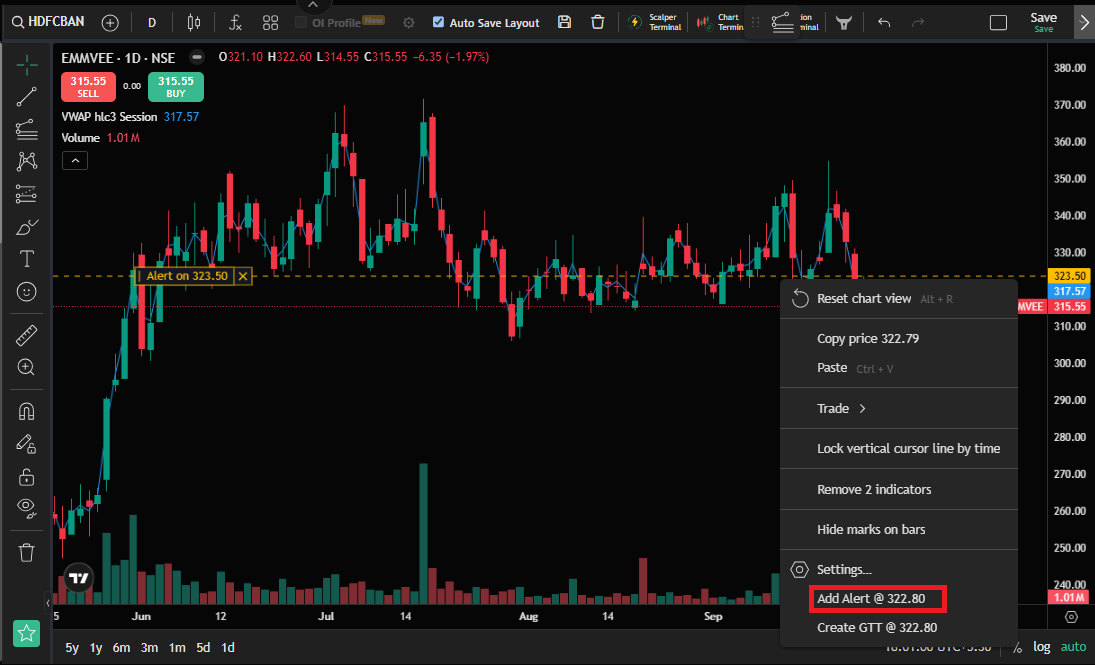Screen dimensions: 1095x665
Task: Set the chart range to 3m
Action: [149, 648]
